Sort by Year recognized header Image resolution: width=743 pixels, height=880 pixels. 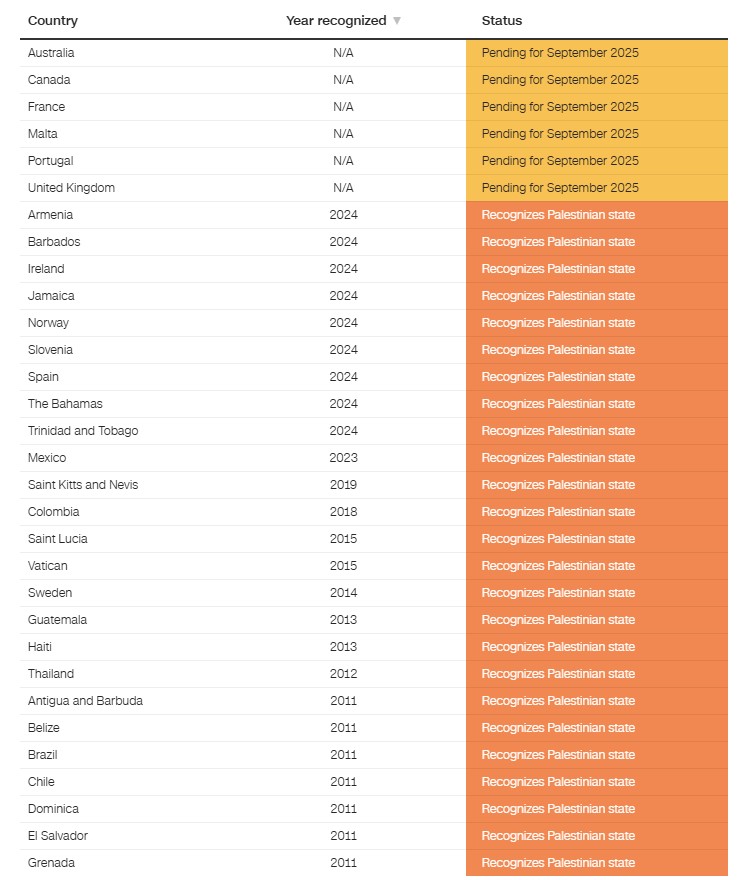pos(336,21)
